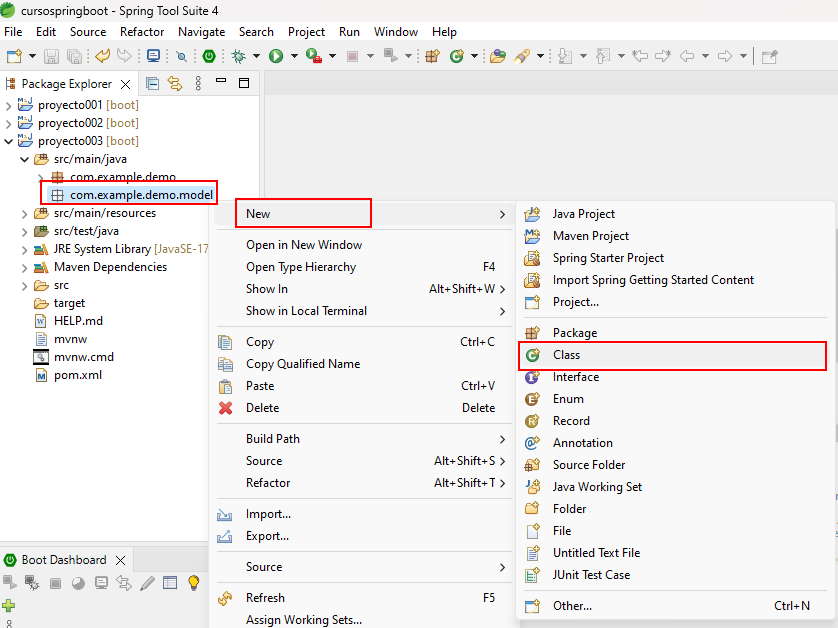Expand the src/main/resources folder
The height and width of the screenshot is (628, 838).
tap(24, 214)
